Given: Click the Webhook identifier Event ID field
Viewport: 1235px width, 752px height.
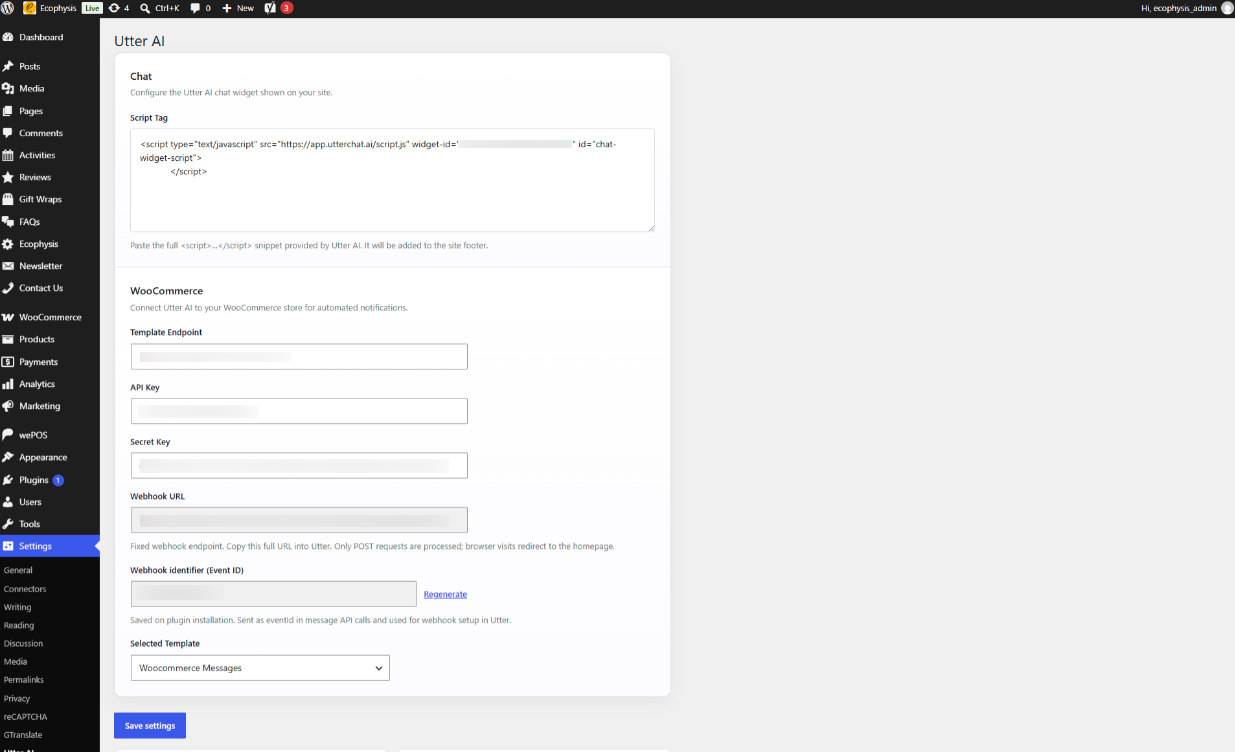Looking at the screenshot, I should 274,594.
